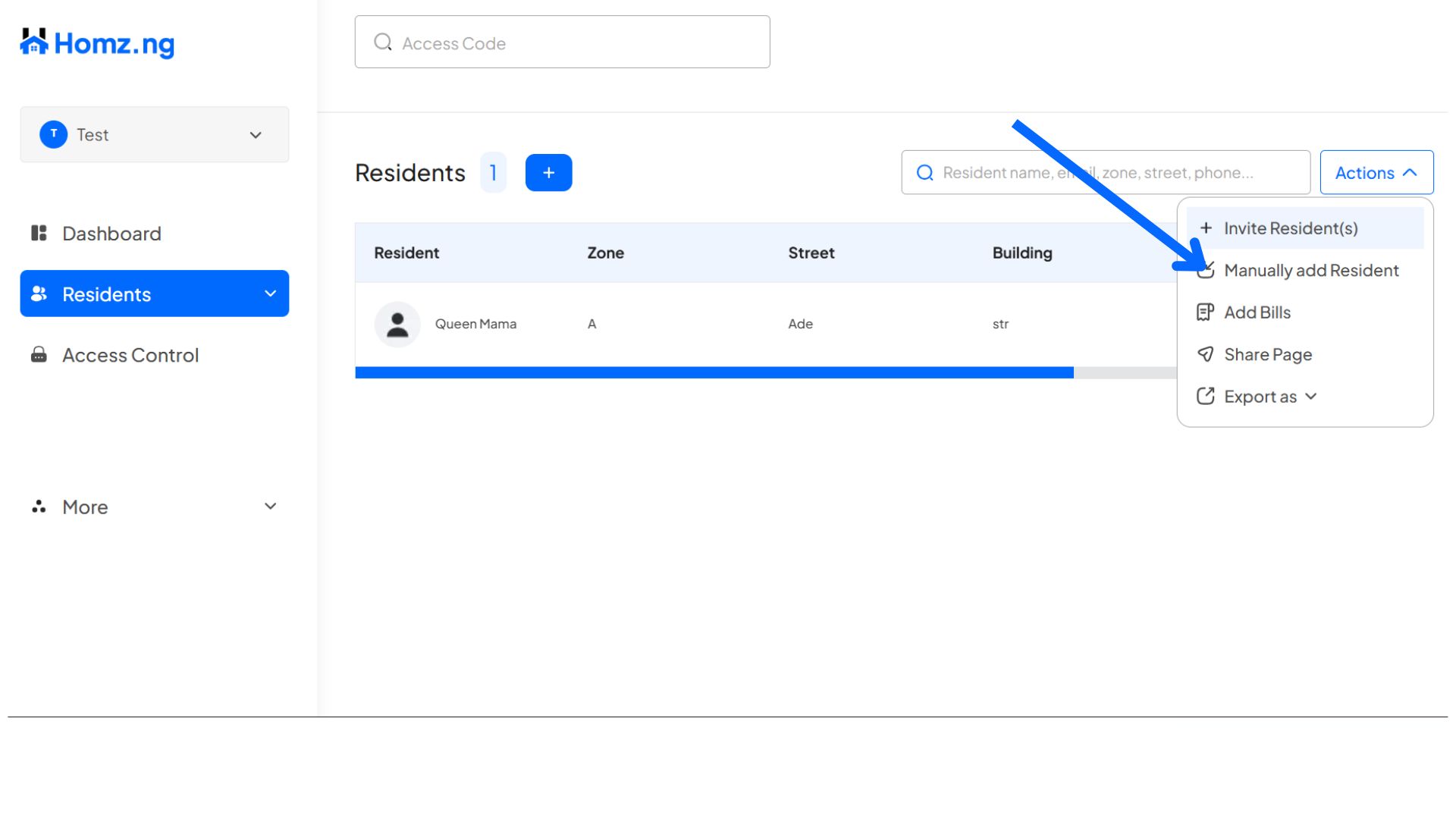Image resolution: width=1456 pixels, height=819 pixels.
Task: Click the Access Control lock icon
Action: tap(39, 355)
